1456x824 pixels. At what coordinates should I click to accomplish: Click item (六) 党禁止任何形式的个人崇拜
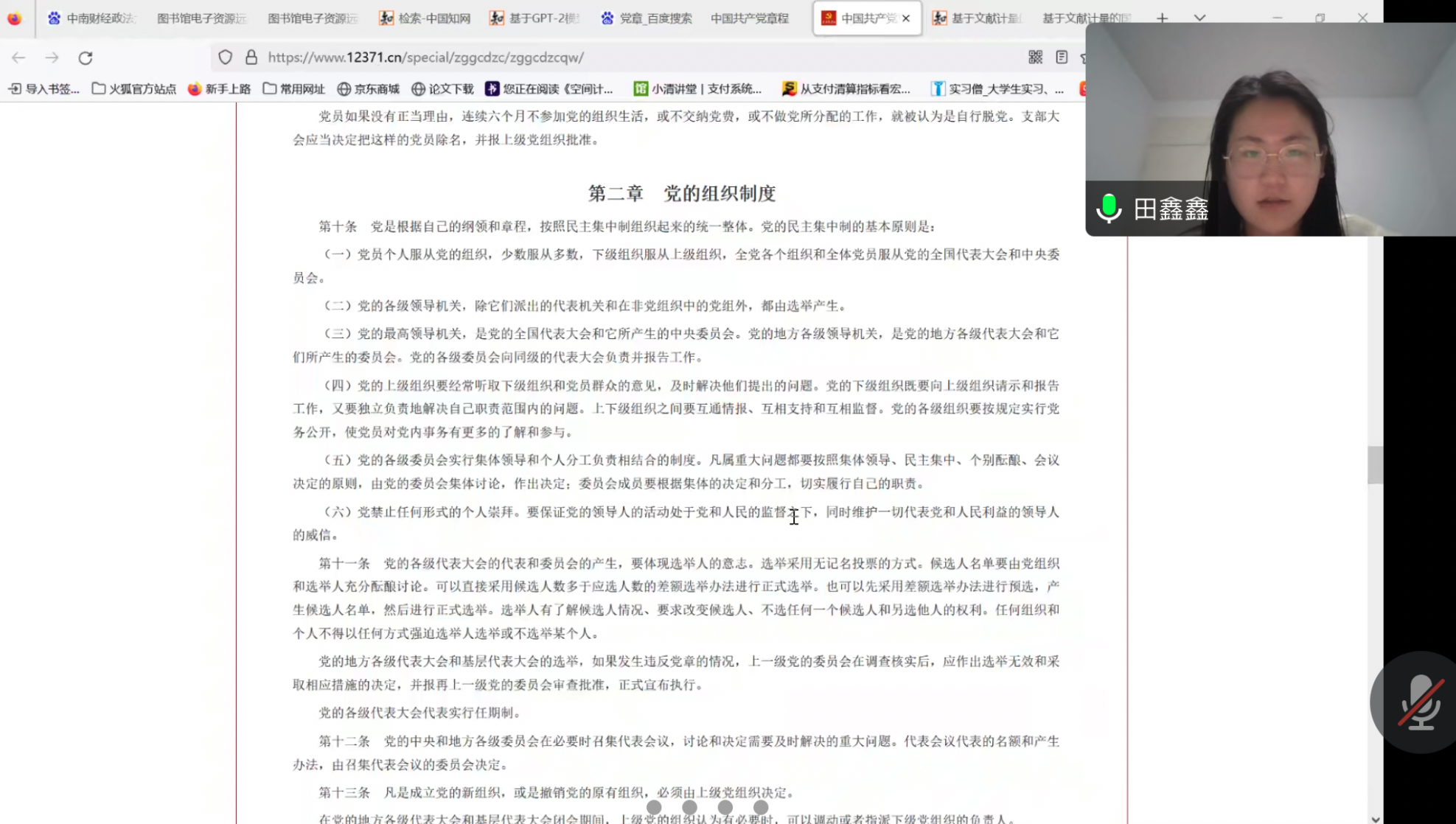tap(676, 523)
